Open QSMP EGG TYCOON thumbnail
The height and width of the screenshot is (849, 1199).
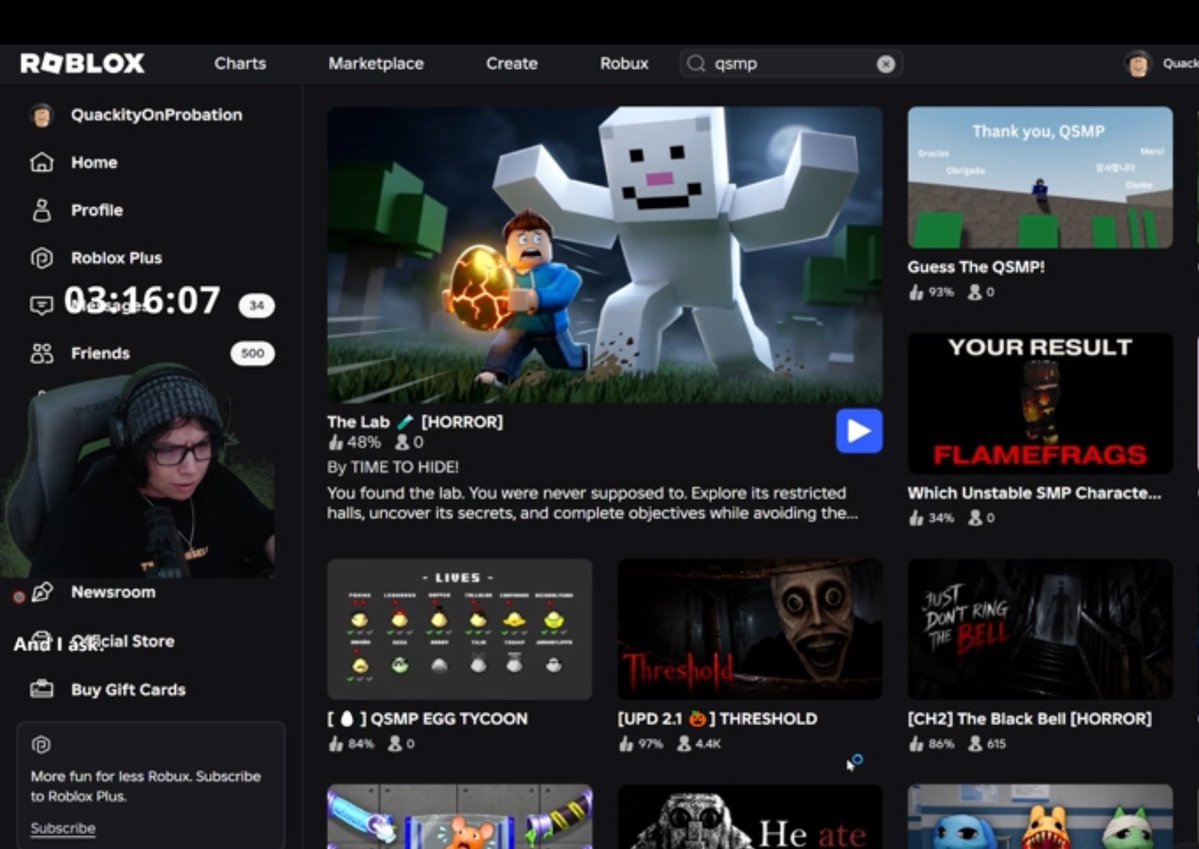(x=460, y=629)
